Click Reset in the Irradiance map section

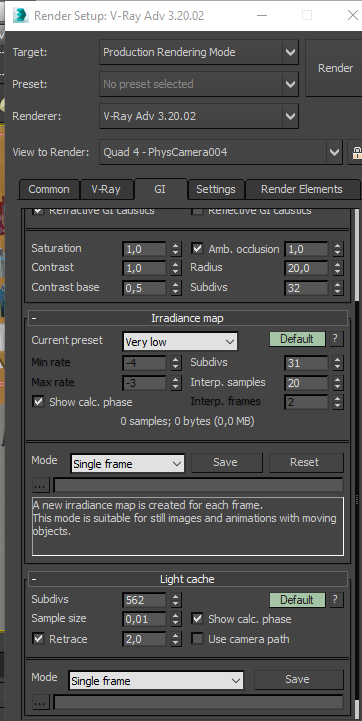[306, 463]
